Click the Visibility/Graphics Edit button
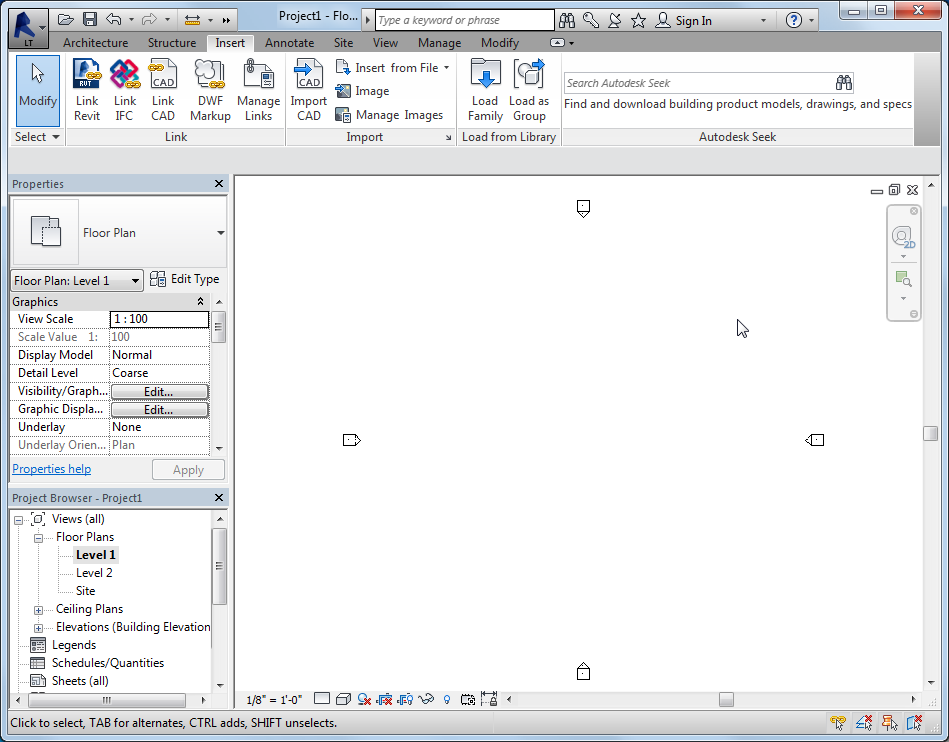 click(x=159, y=392)
